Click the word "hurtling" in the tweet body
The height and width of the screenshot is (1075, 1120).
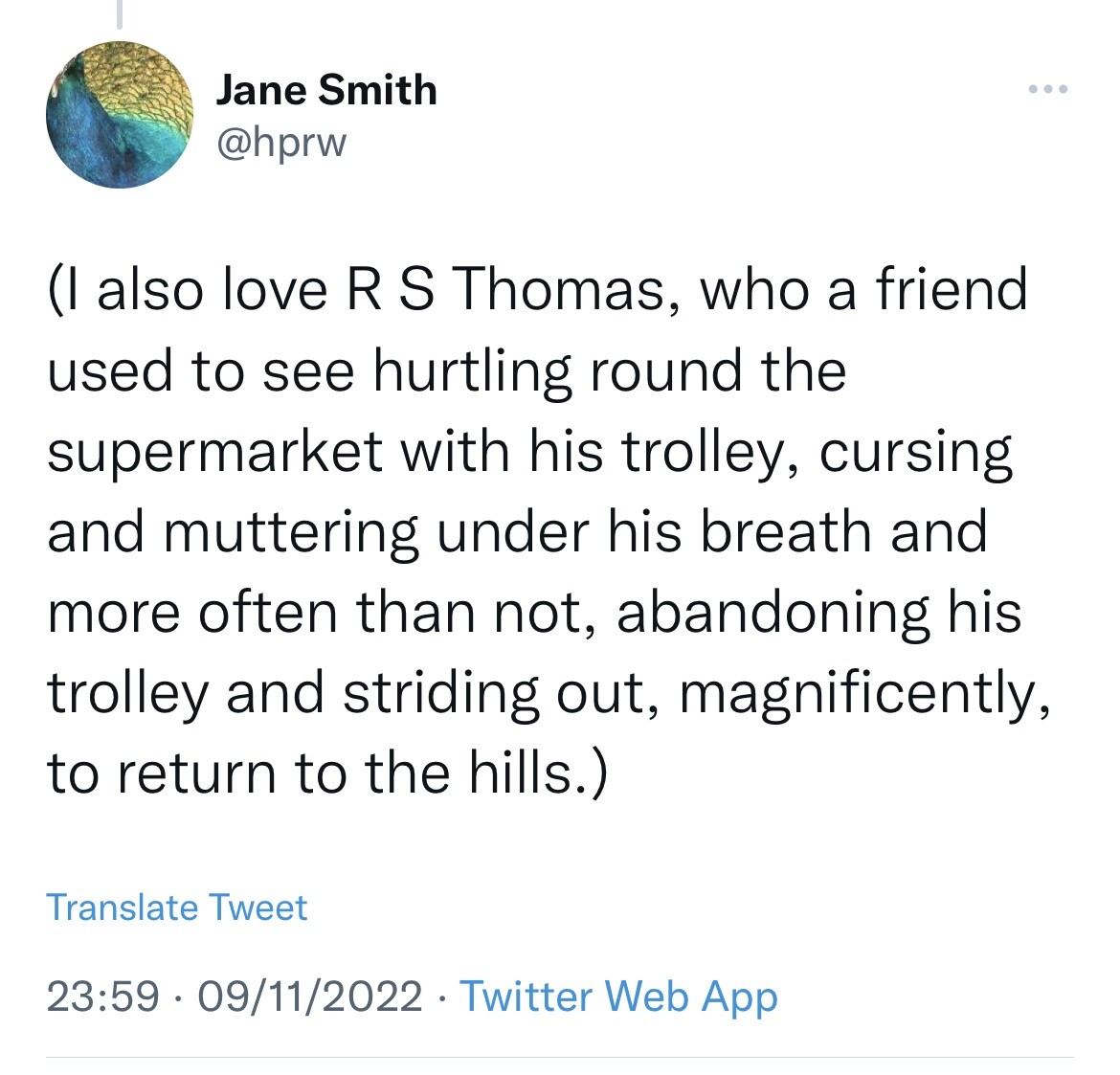(x=473, y=370)
